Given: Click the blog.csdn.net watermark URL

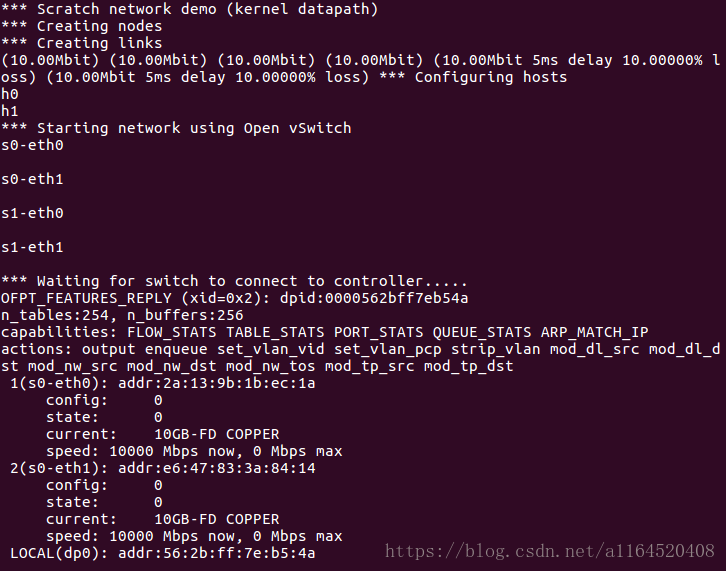Looking at the screenshot, I should [550, 551].
